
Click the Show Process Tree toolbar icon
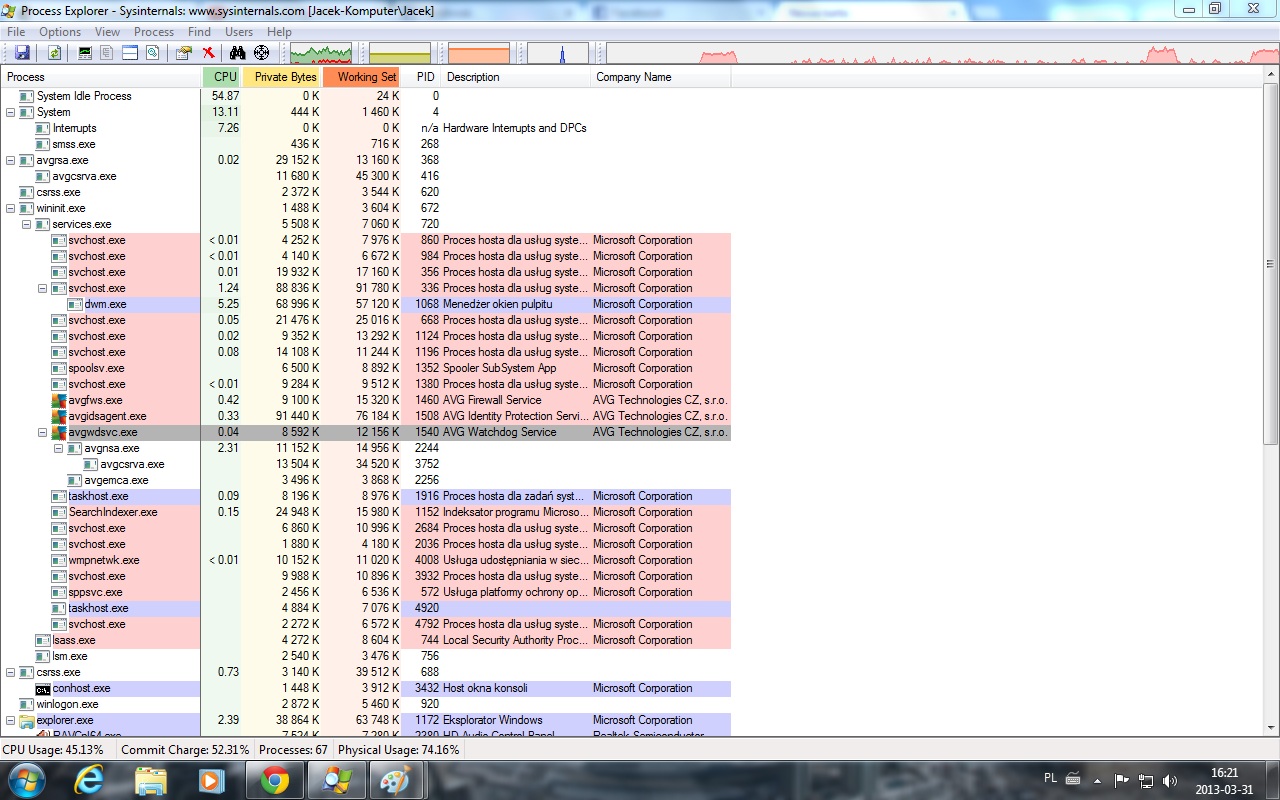pos(107,53)
